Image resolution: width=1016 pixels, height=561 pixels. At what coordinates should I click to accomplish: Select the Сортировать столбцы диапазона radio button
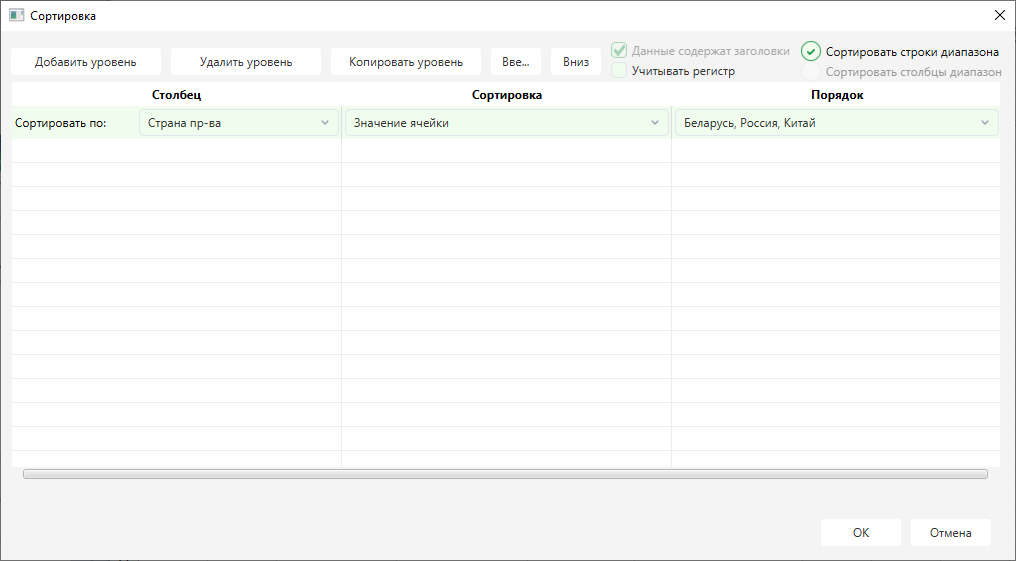coord(811,72)
